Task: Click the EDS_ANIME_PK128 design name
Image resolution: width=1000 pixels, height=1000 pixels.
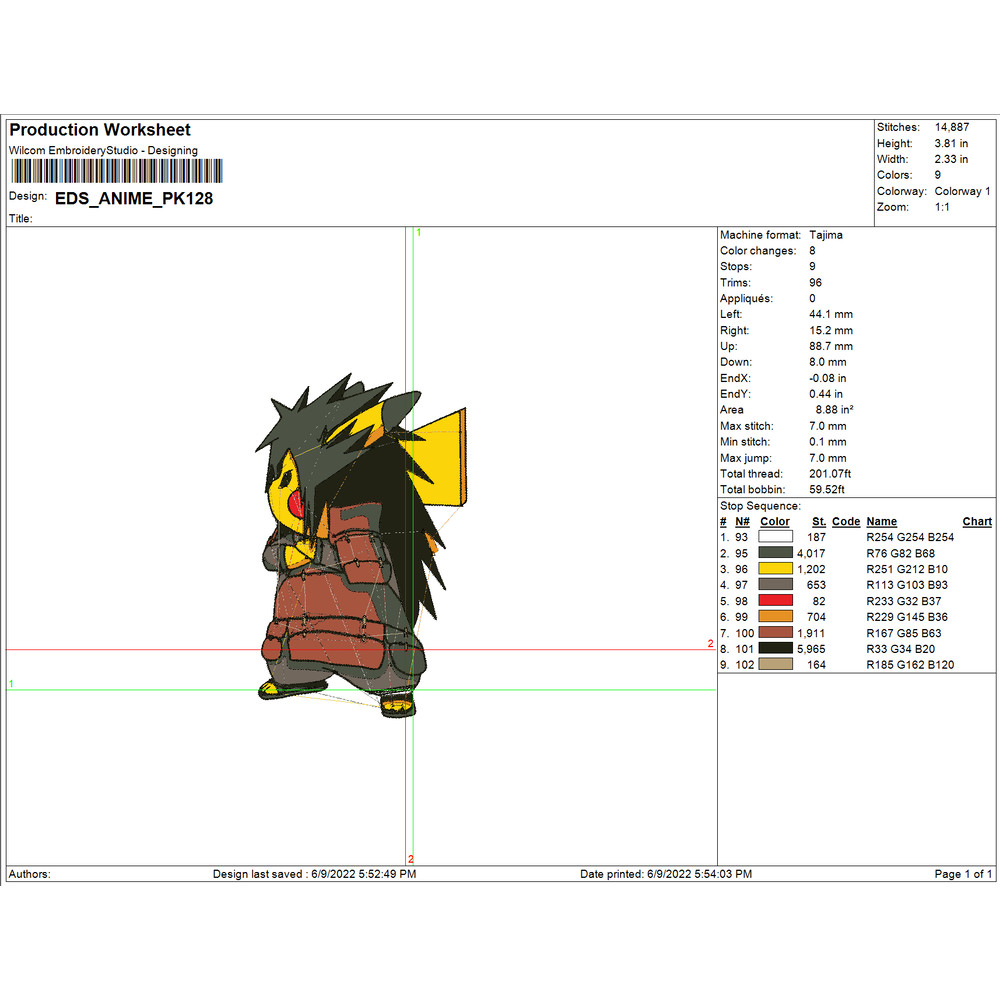Action: click(x=133, y=199)
